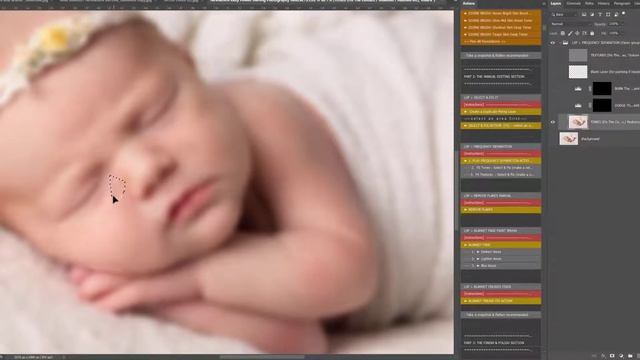Select the Actions panel tab
The image size is (640, 360).
point(469,3)
